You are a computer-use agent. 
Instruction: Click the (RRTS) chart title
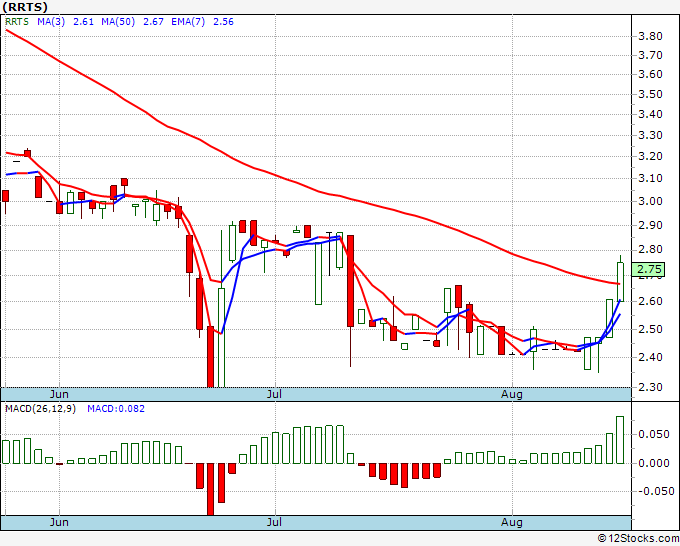coord(25,7)
